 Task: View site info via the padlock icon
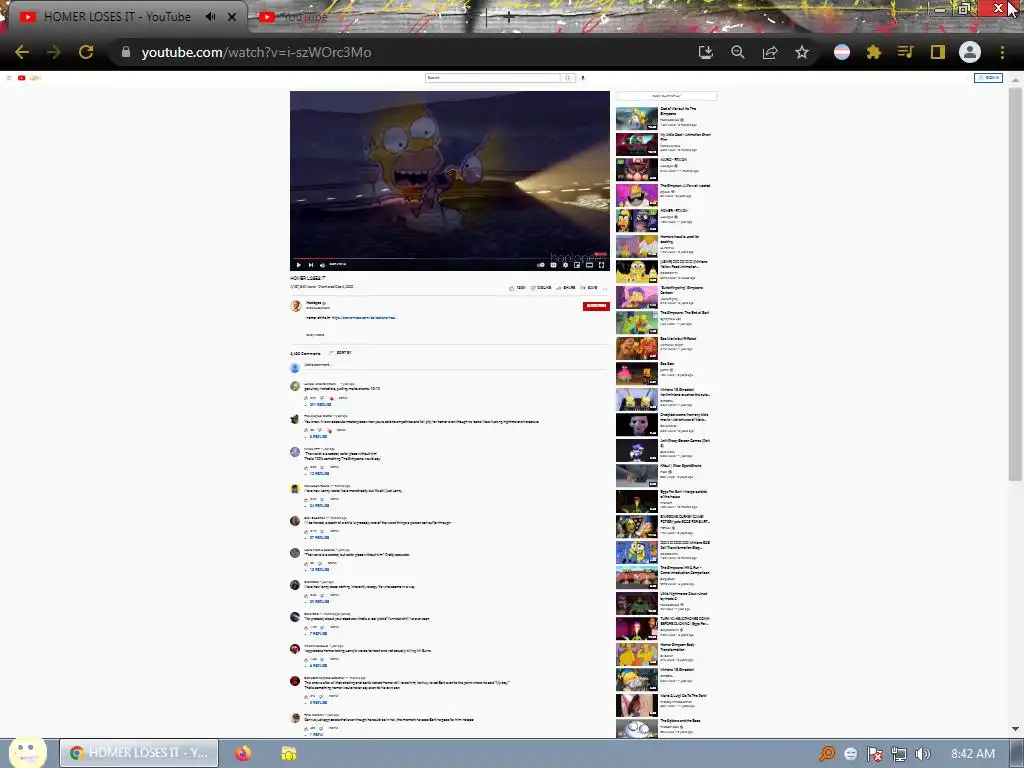click(x=126, y=52)
